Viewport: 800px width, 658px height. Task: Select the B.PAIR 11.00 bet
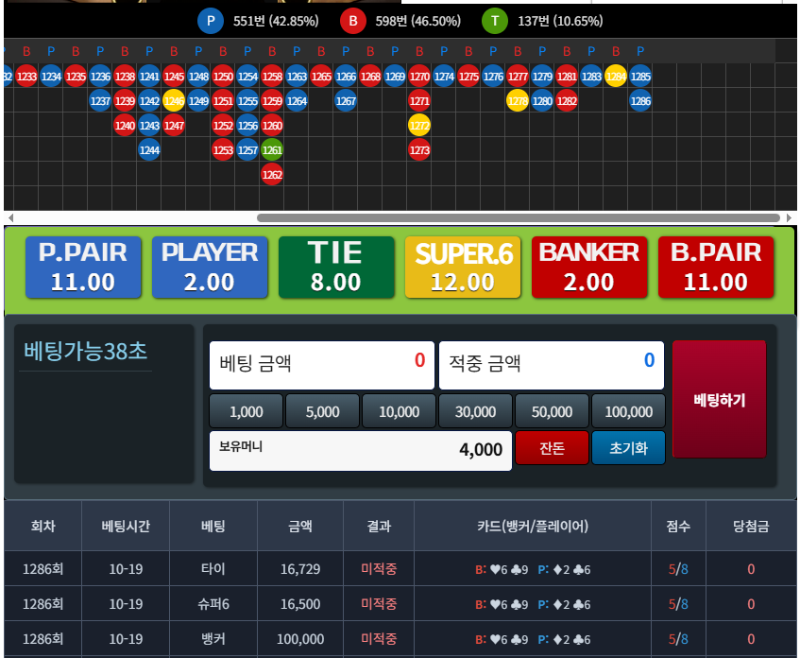716,267
